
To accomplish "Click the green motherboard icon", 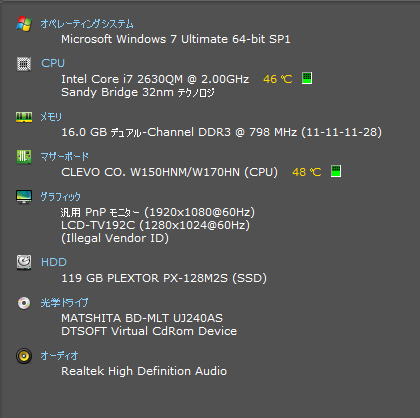I will click(24, 157).
